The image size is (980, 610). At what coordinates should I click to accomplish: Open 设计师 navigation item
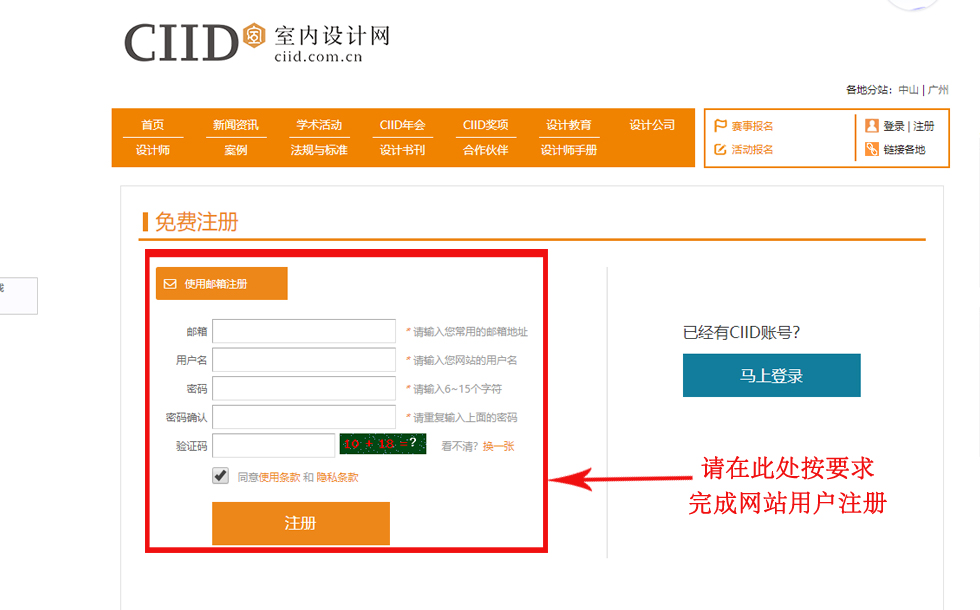pos(152,150)
